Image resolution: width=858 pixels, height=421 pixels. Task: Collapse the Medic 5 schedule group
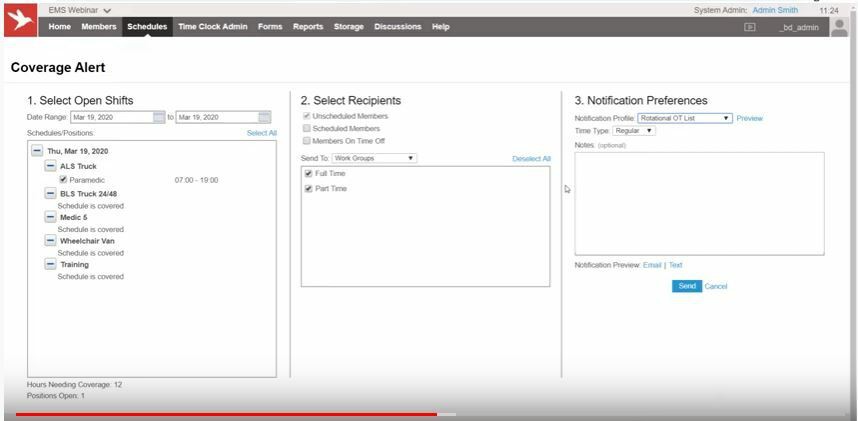[50, 217]
